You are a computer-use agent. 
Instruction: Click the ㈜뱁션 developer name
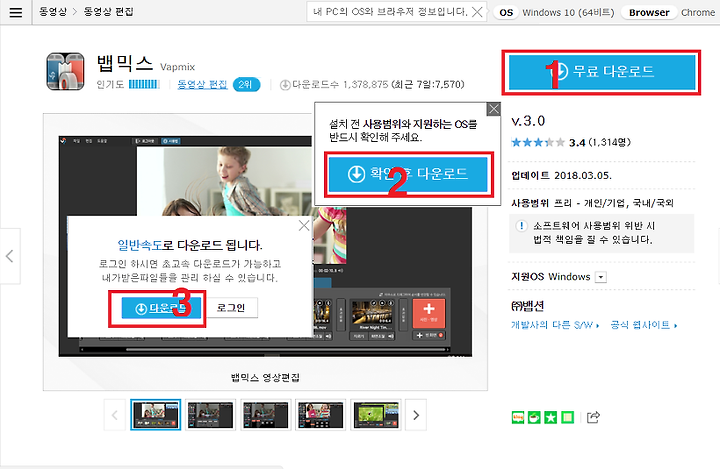527,306
